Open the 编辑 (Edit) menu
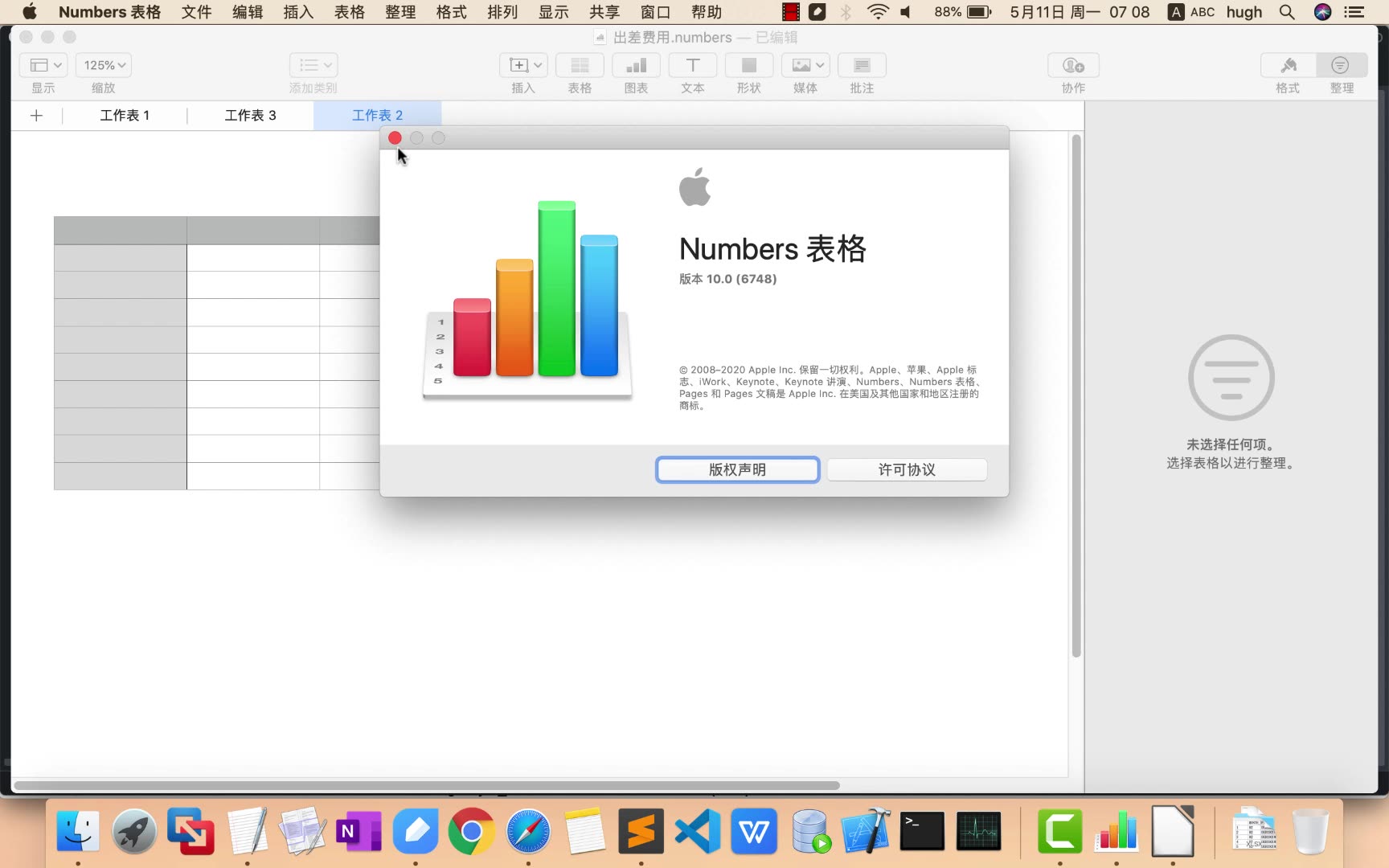Viewport: 1389px width, 868px height. pyautogui.click(x=248, y=12)
